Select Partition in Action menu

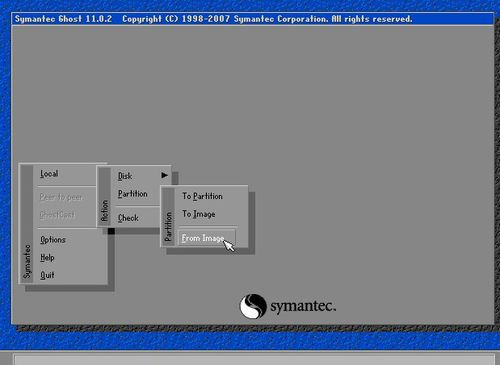(x=133, y=194)
